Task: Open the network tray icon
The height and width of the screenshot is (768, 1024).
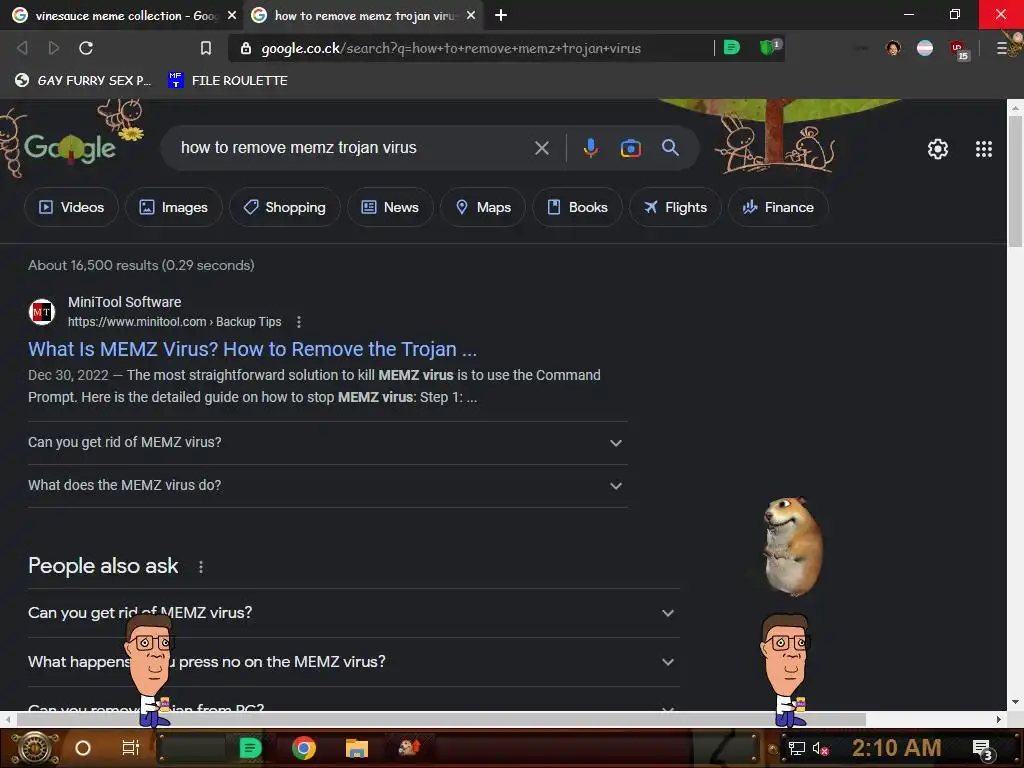Action: 796,749
